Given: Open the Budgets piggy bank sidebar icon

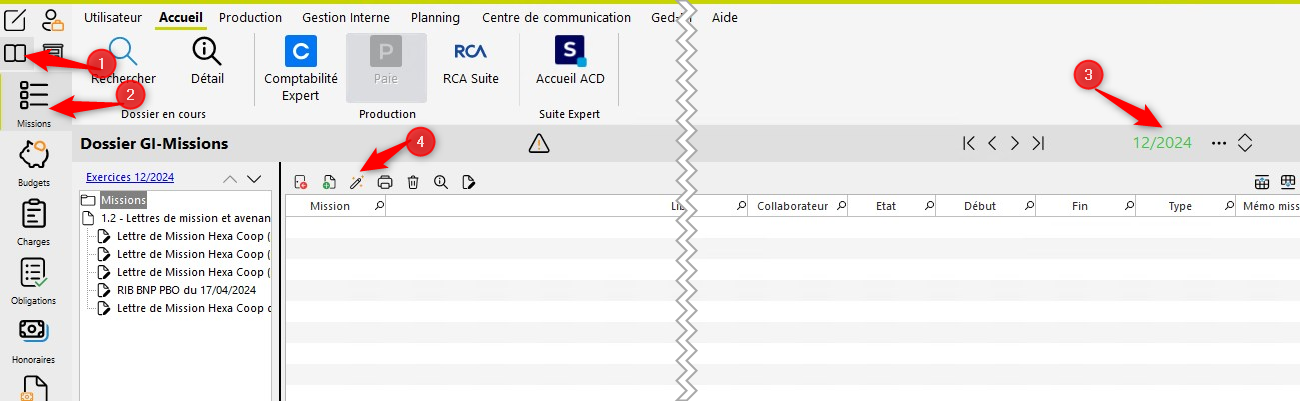Looking at the screenshot, I should point(34,162).
